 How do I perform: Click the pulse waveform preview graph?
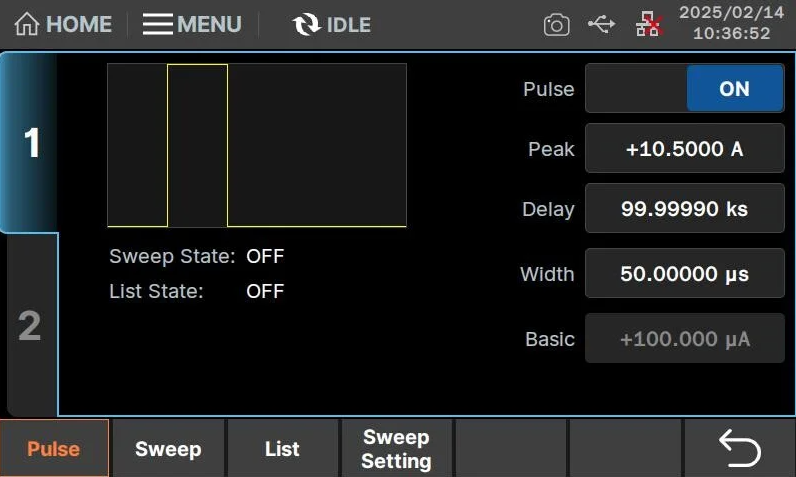point(257,146)
